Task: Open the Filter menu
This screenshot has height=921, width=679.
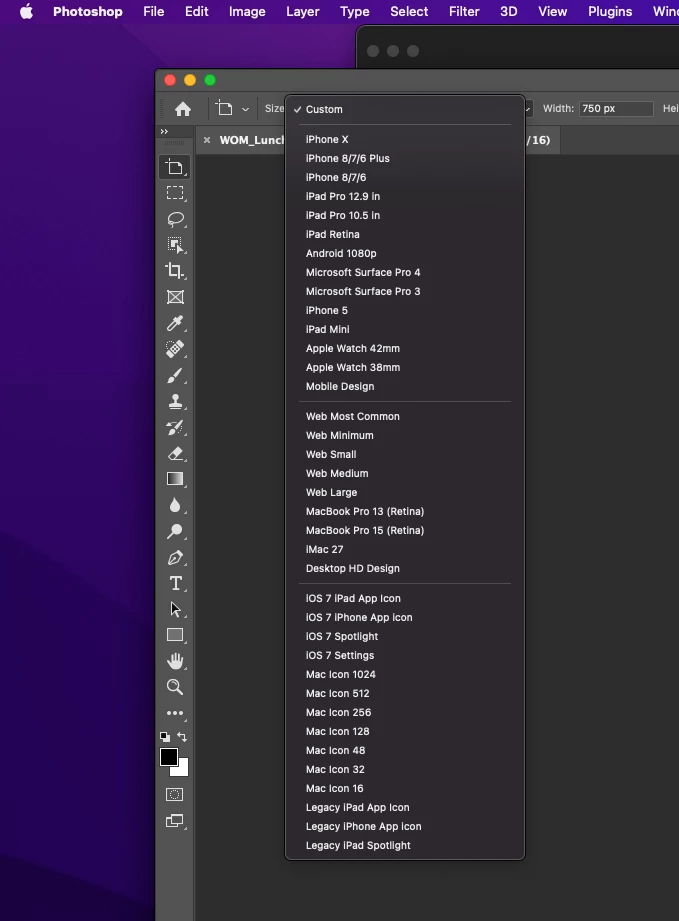Action: click(x=464, y=12)
